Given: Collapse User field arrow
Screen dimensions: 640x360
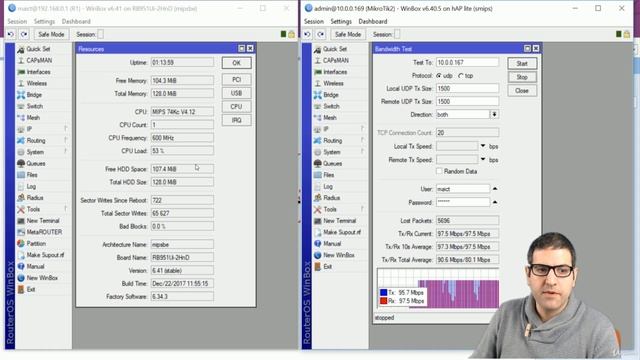Looking at the screenshot, I should coord(495,189).
